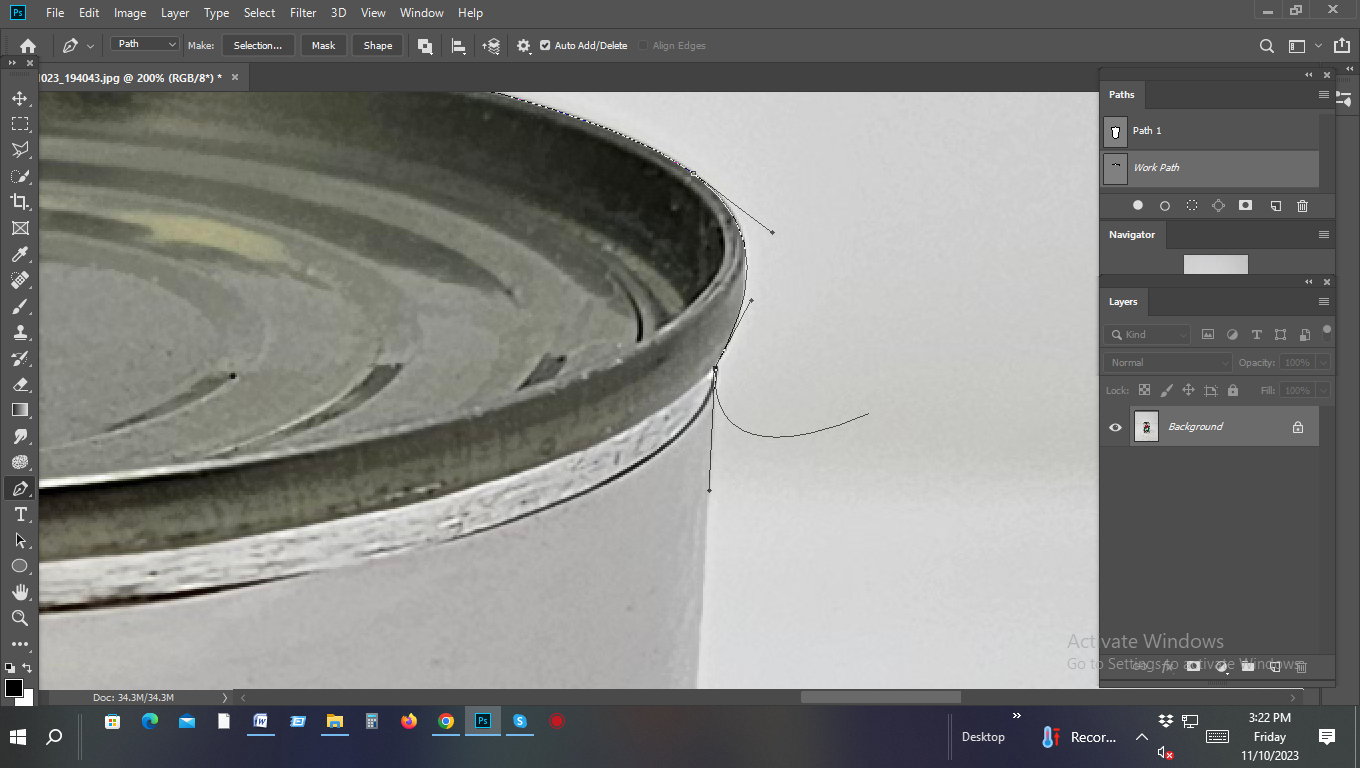Screen dimensions: 1360x768
Task: Toggle prevent artboard auto-nesting lock
Action: (1210, 390)
